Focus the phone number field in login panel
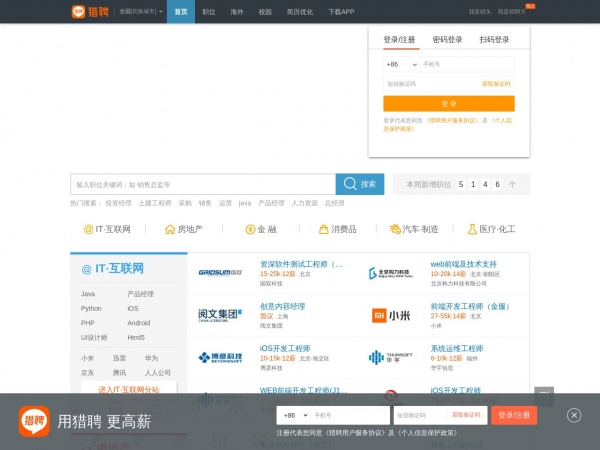This screenshot has width=600, height=450. [x=467, y=64]
